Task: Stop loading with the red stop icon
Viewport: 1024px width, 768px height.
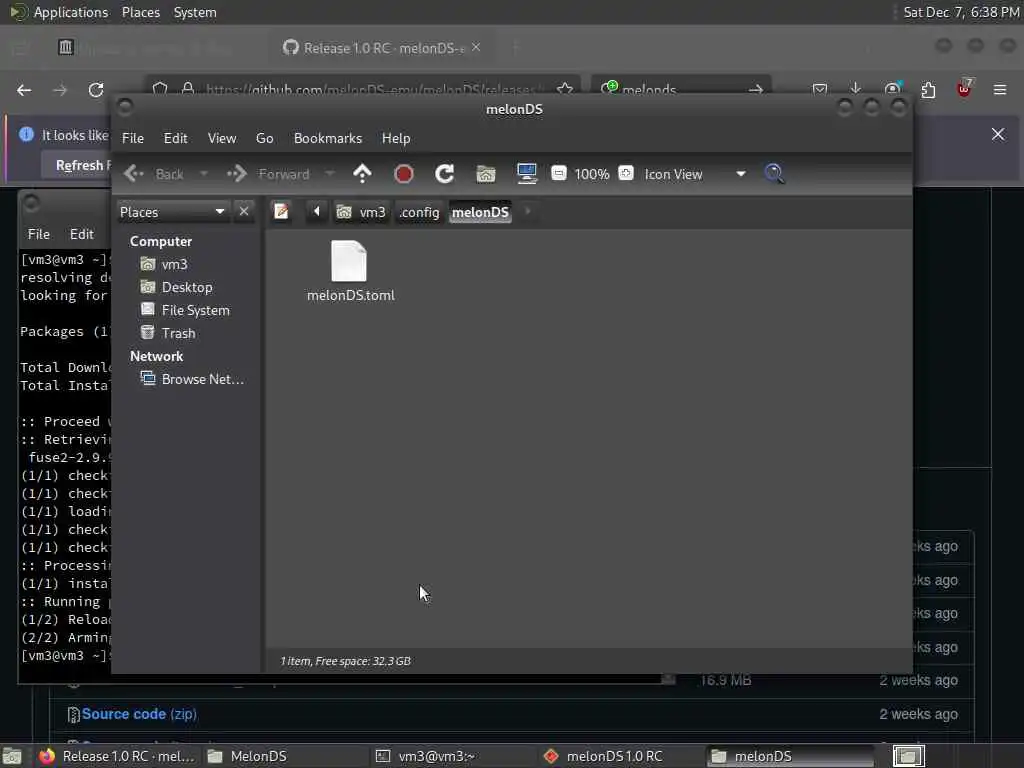Action: pos(404,174)
